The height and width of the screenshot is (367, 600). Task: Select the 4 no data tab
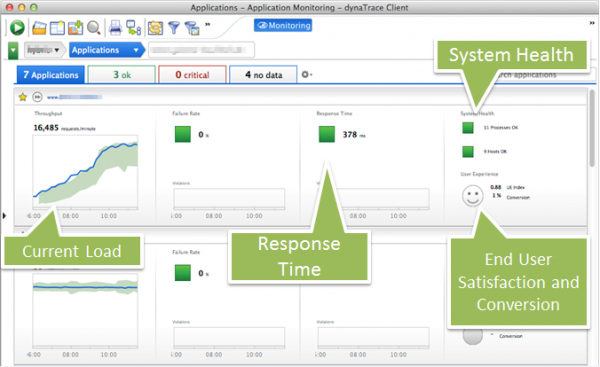pos(263,75)
